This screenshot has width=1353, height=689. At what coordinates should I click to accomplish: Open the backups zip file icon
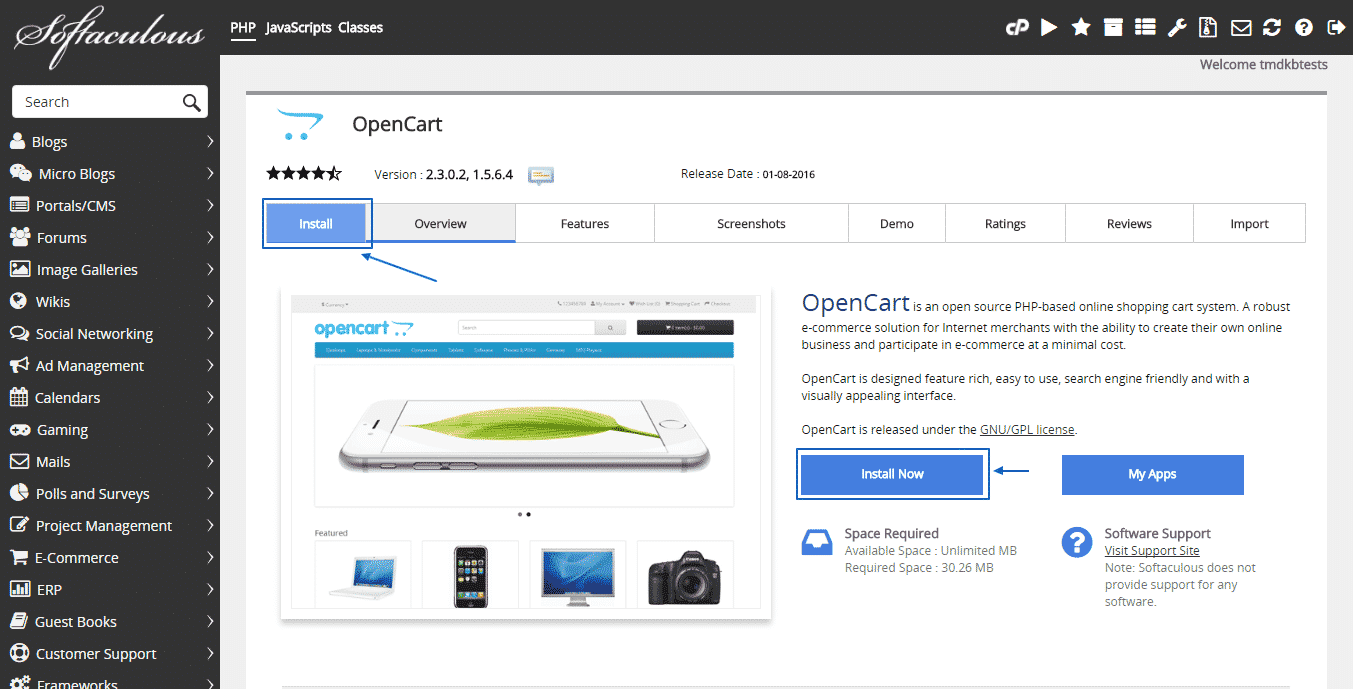pyautogui.click(x=1209, y=28)
